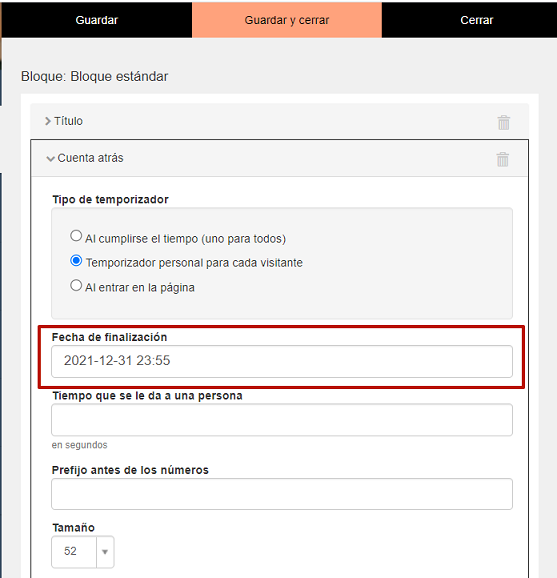The height and width of the screenshot is (578, 557).
Task: Focus the 'Prefijo antes de los números' field
Action: pos(282,494)
